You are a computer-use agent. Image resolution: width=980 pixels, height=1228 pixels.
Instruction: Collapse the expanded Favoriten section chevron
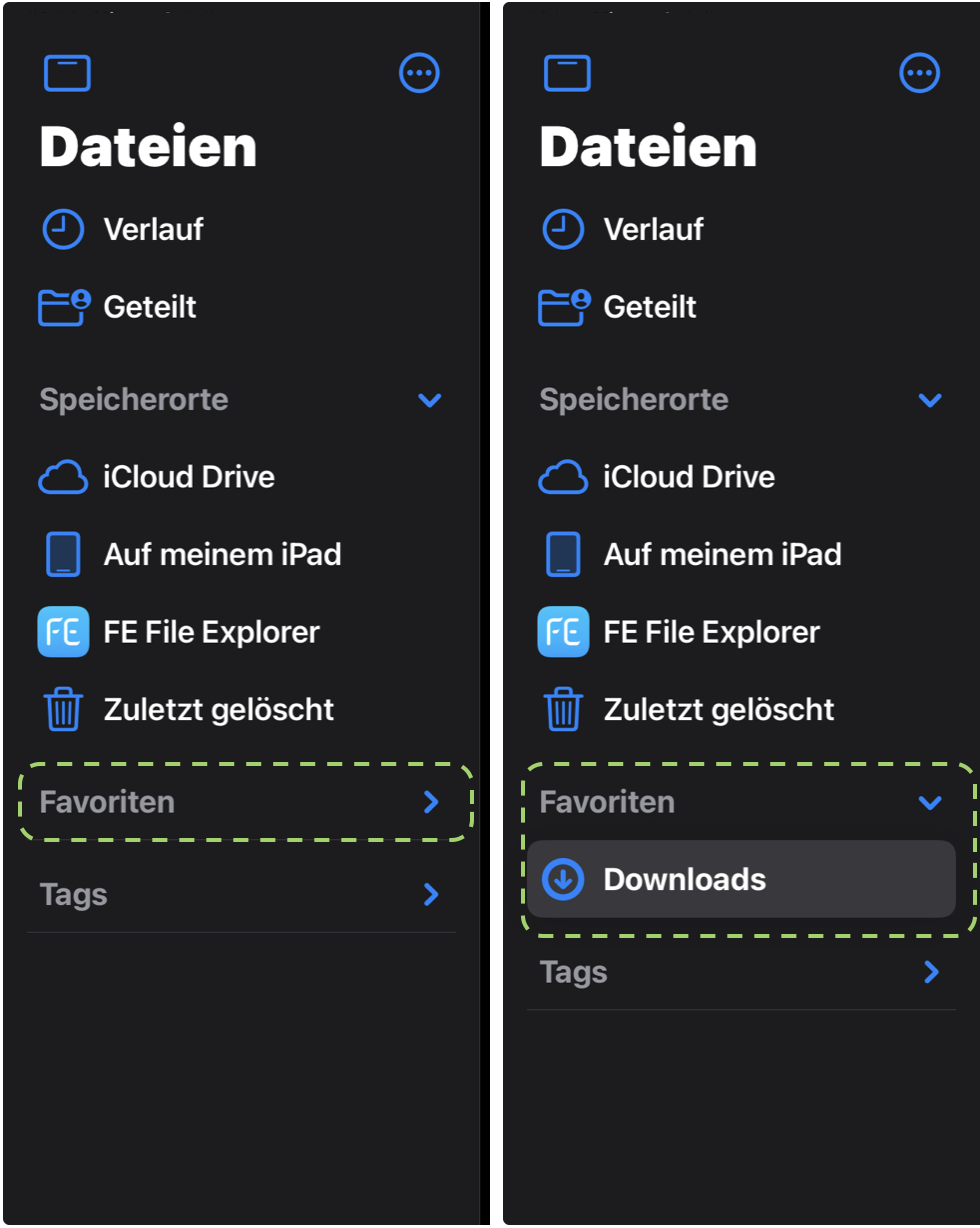click(930, 802)
